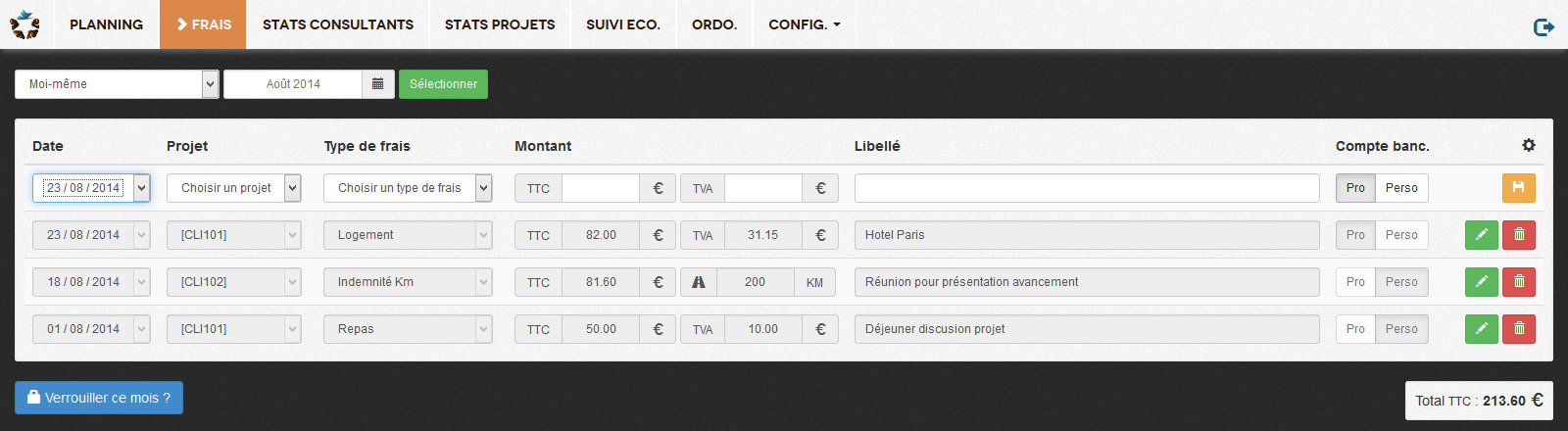
Task: Click Verrouiller ce mois button
Action: coord(99,398)
